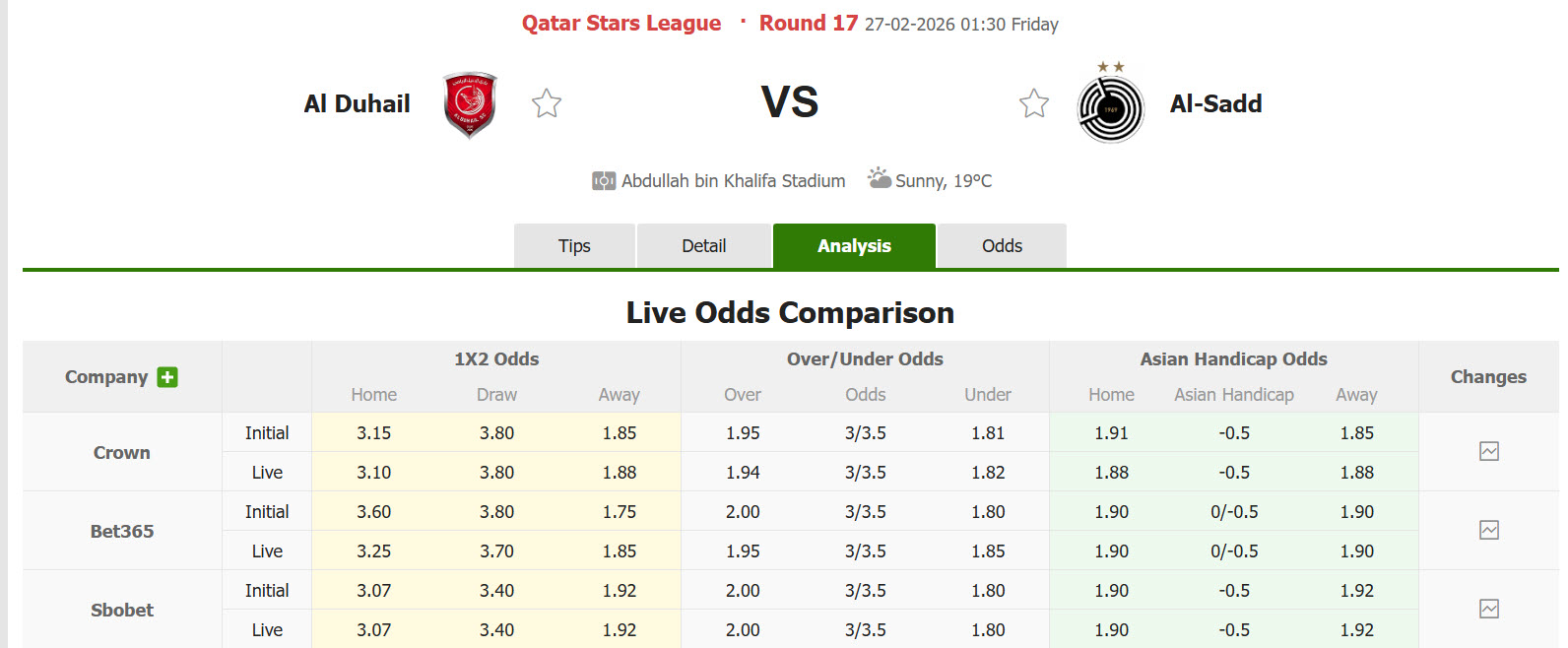1568x648 pixels.
Task: Switch to the Odds tab
Action: click(1001, 245)
